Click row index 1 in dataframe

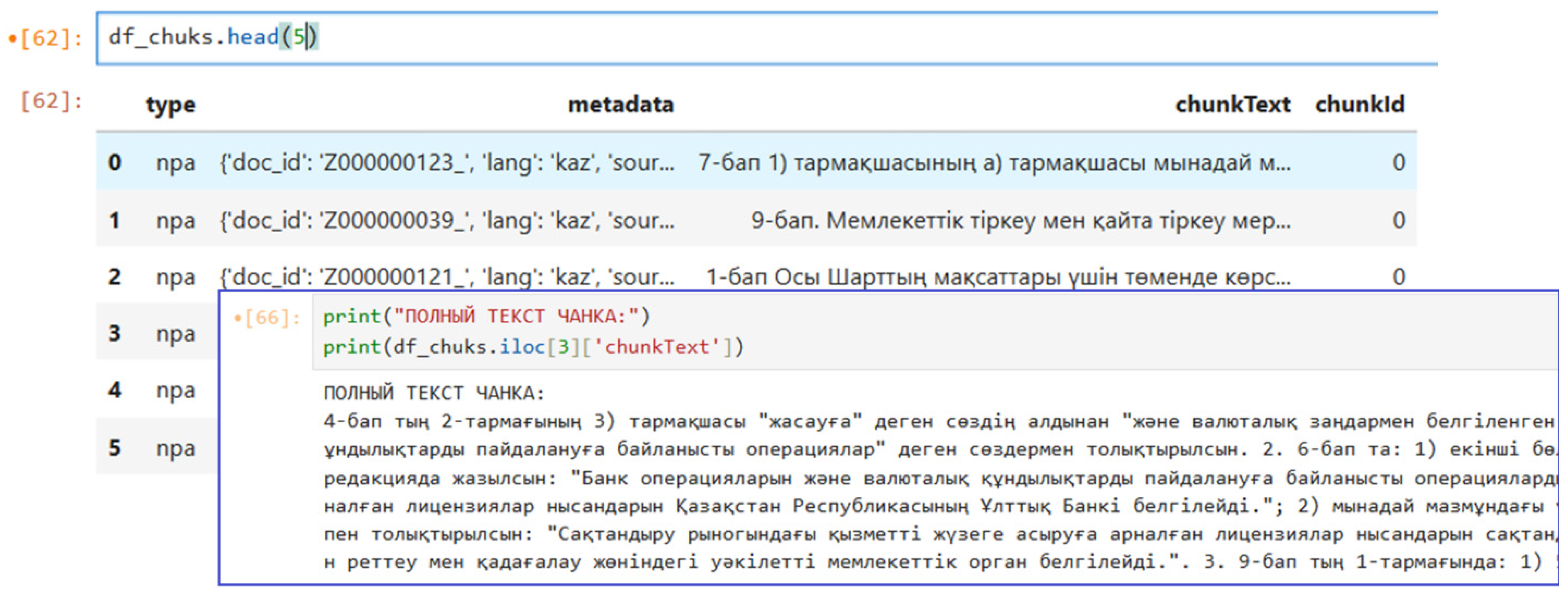click(x=114, y=220)
